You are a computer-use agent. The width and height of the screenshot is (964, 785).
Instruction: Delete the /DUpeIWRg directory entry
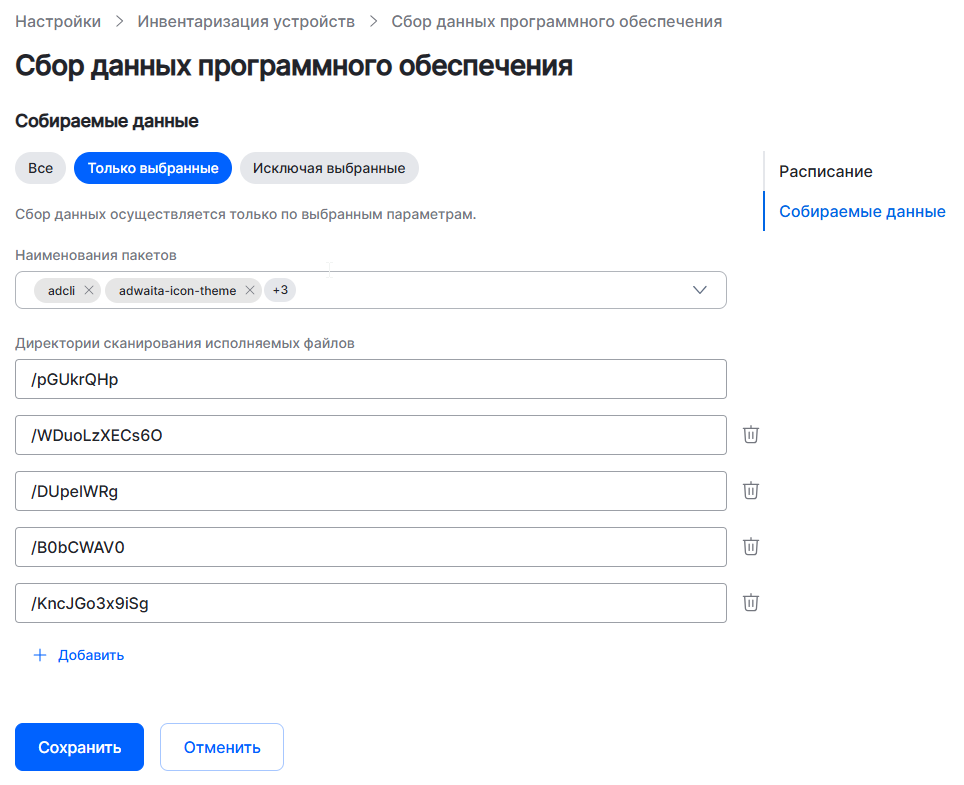tap(751, 491)
